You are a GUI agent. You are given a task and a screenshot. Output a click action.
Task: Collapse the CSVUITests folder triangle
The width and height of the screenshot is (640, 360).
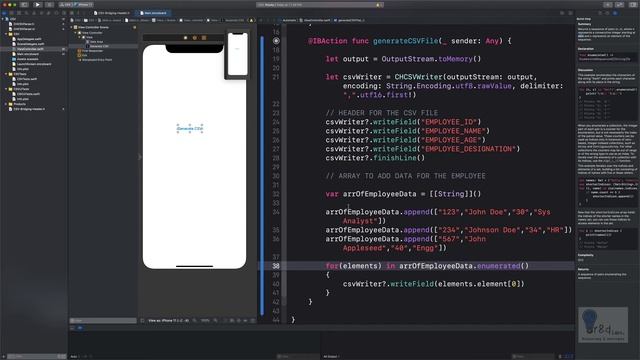point(6,89)
